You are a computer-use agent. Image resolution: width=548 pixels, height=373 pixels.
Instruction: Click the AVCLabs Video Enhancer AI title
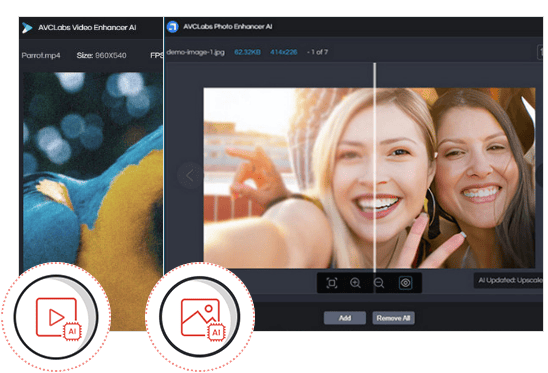point(87,28)
